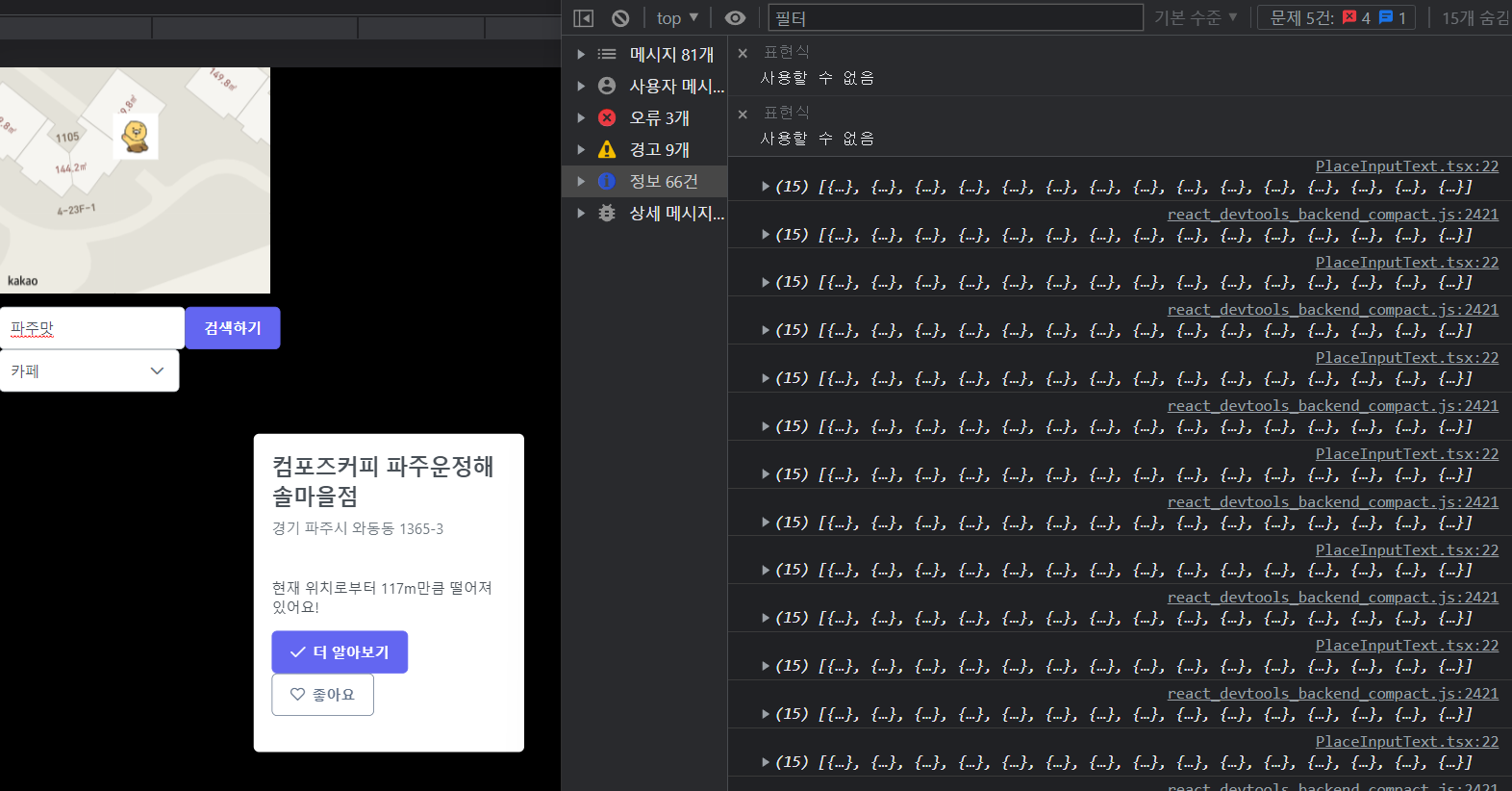Clear the console with the ban icon

[x=620, y=18]
